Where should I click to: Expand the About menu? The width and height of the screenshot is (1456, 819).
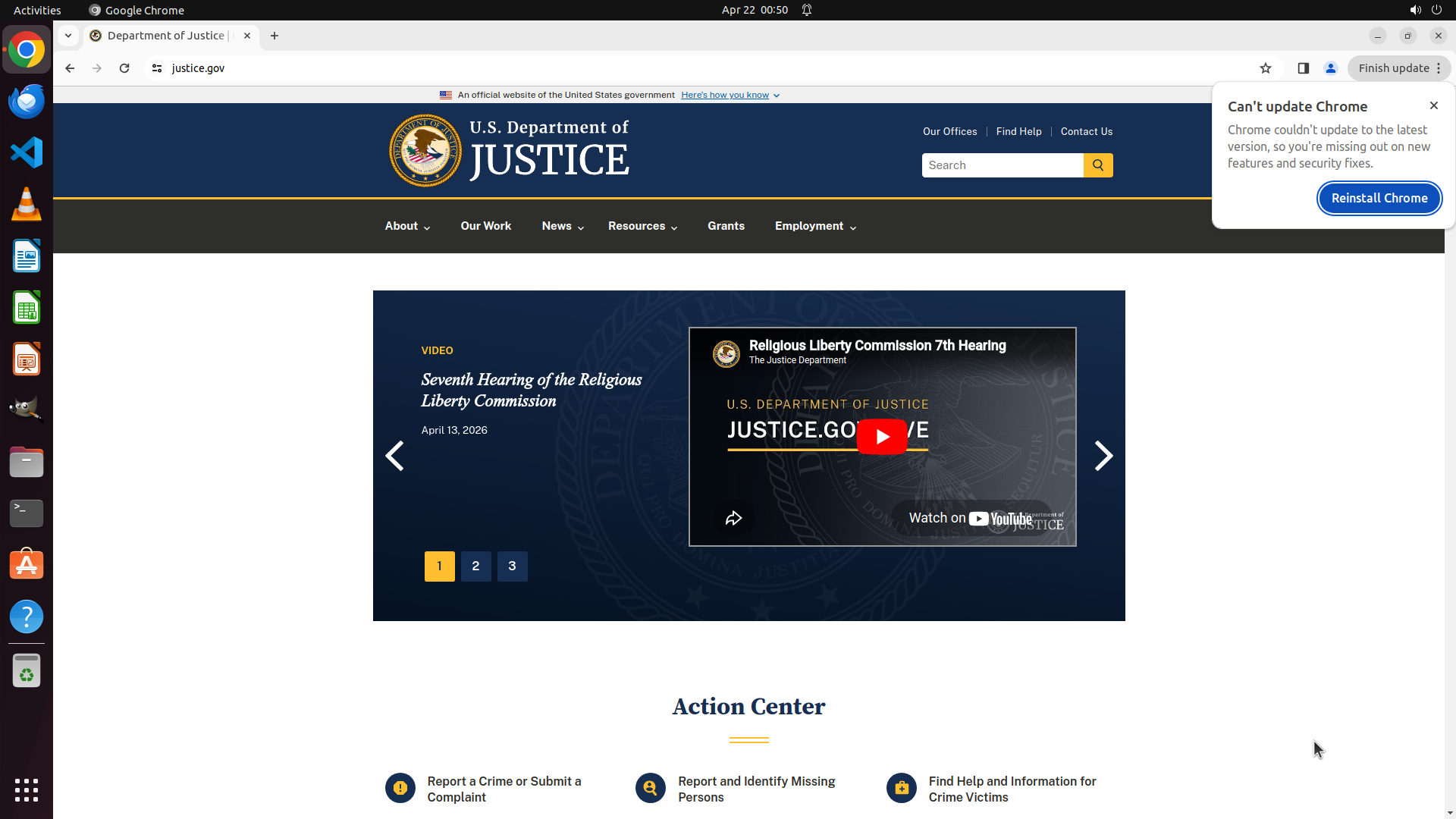coord(407,227)
